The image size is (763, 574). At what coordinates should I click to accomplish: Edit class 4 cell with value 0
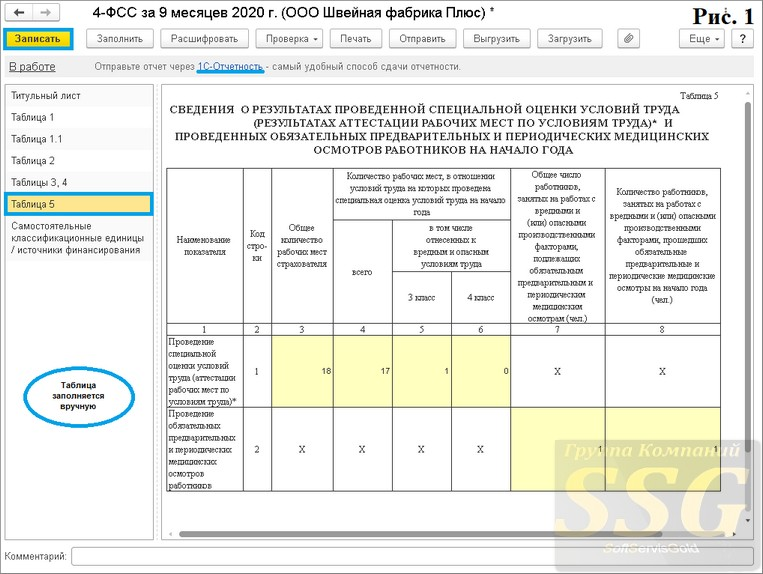click(481, 371)
